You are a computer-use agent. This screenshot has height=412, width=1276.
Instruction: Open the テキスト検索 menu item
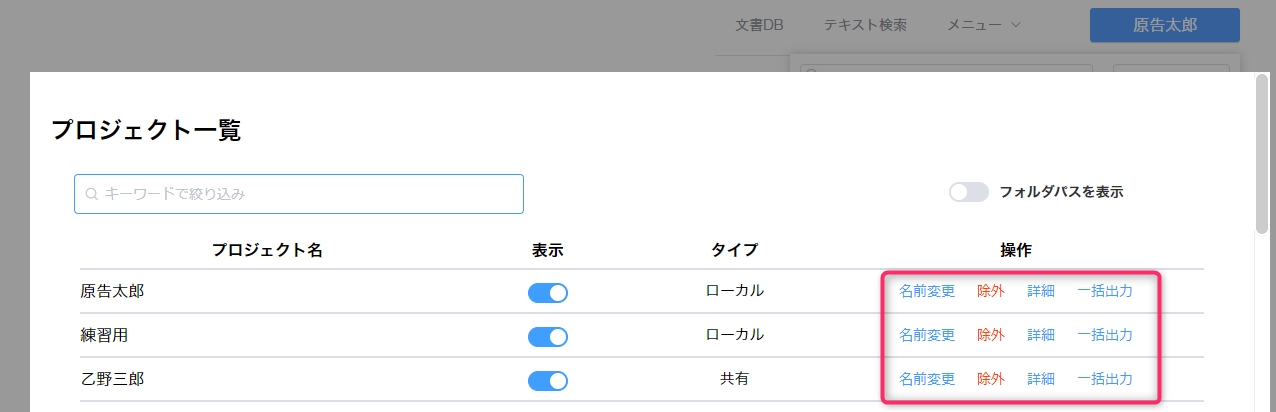tap(865, 25)
